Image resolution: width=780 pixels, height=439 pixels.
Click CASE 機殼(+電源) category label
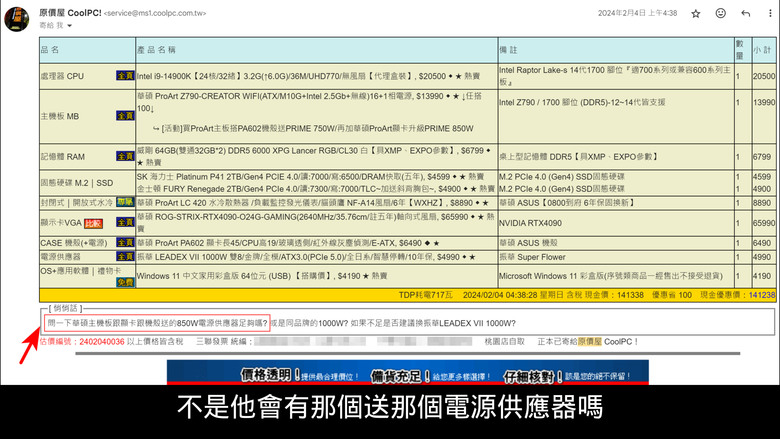[x=74, y=243]
